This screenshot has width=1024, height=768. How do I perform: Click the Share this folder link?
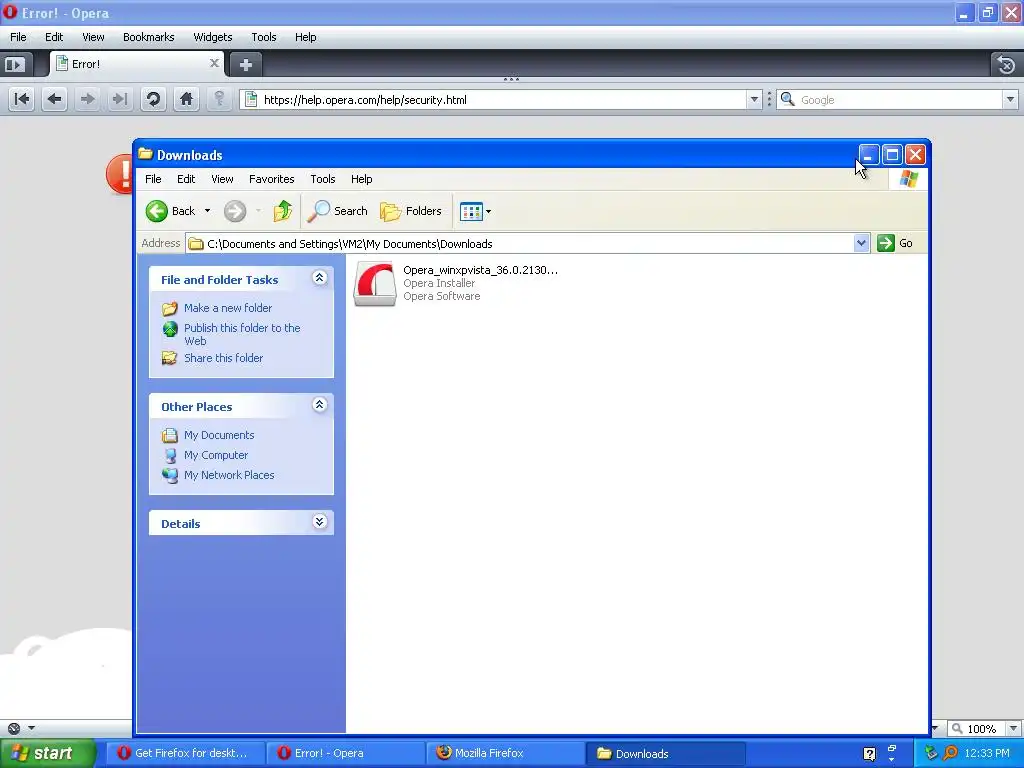(223, 358)
